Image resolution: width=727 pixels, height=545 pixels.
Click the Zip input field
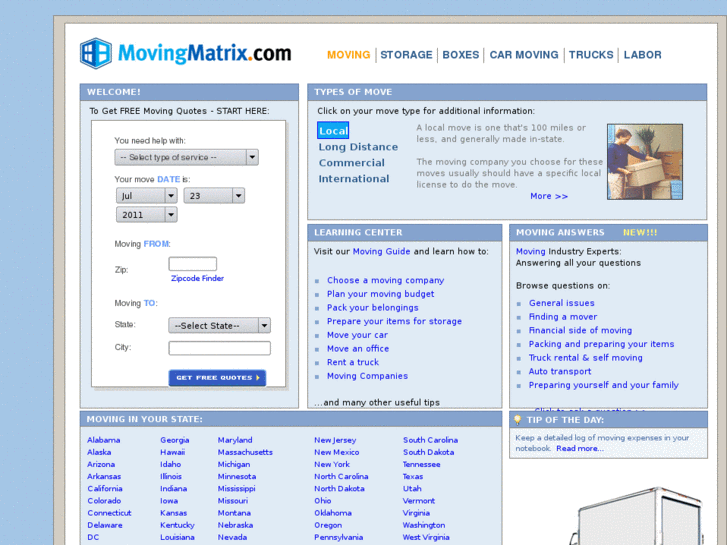(x=192, y=264)
